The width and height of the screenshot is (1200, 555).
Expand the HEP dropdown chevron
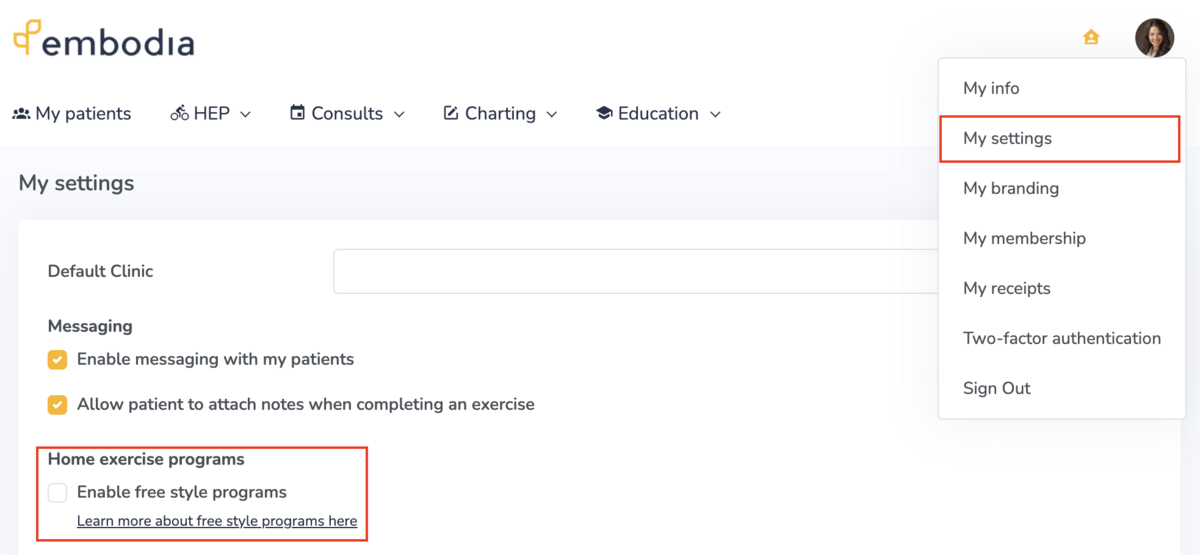pyautogui.click(x=246, y=115)
